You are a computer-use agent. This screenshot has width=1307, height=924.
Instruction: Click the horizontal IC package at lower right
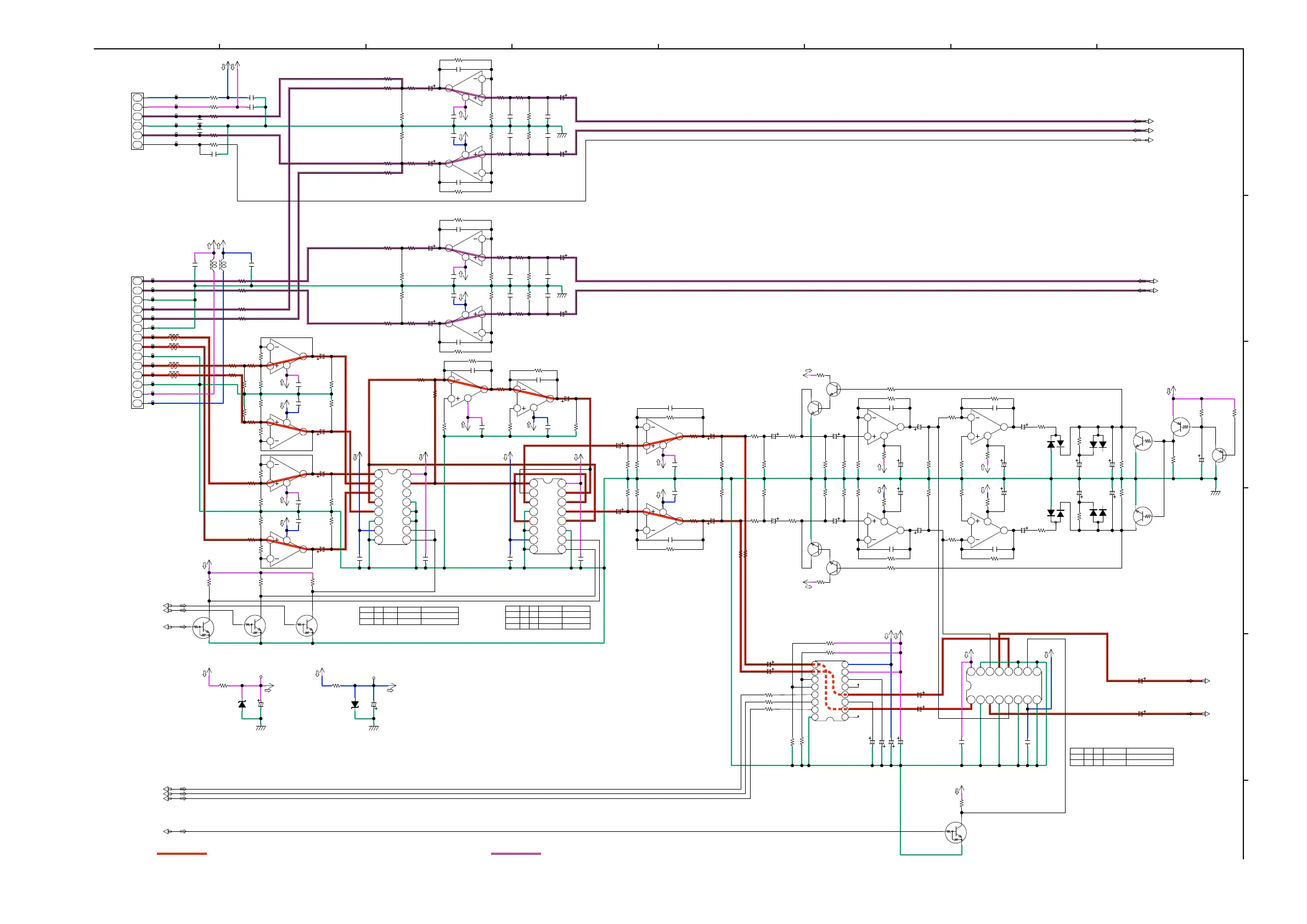1004,685
